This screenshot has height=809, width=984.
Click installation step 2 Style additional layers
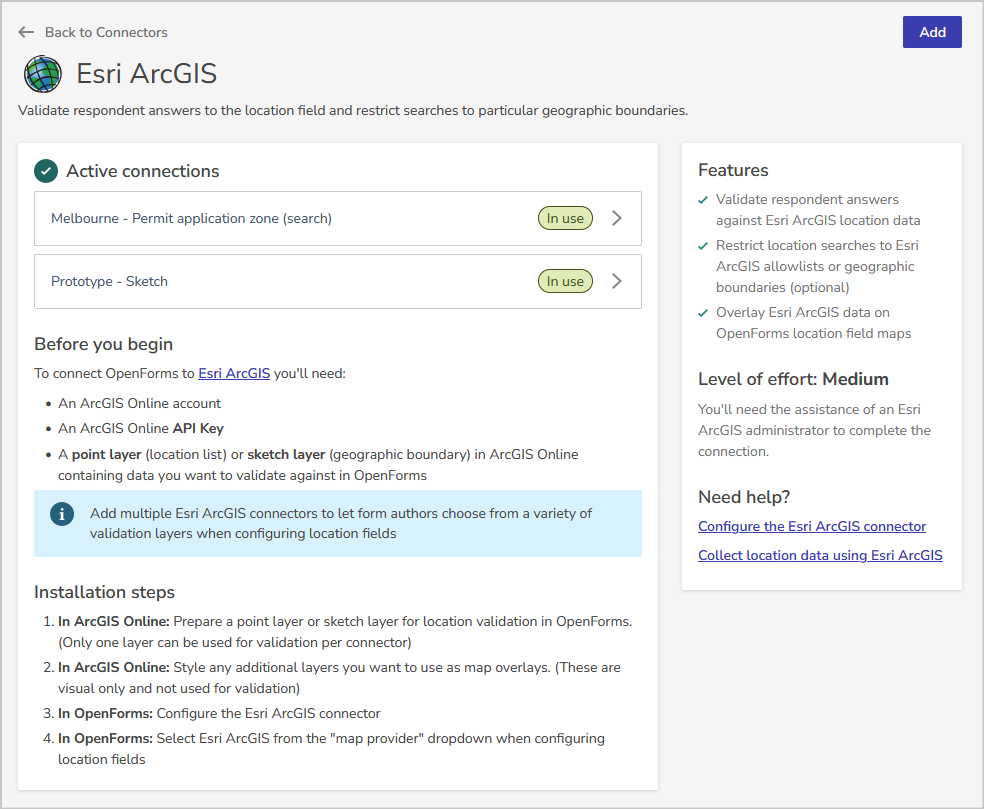(340, 678)
